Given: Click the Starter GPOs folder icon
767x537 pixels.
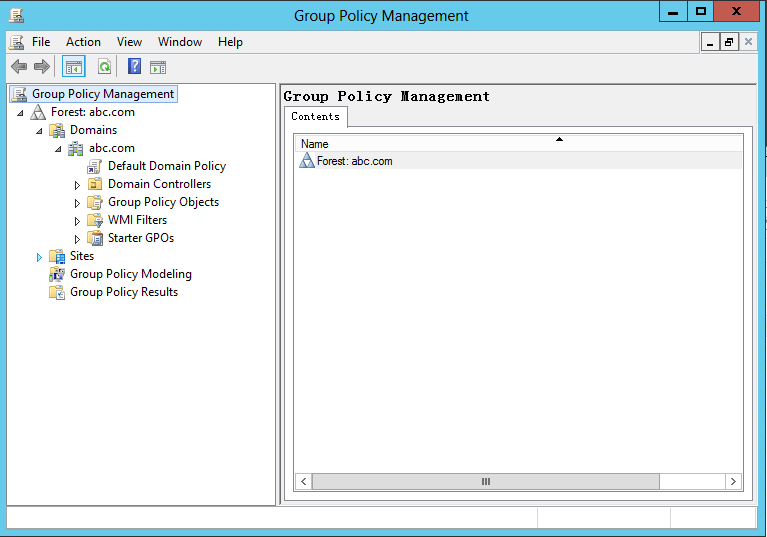Looking at the screenshot, I should [x=95, y=238].
